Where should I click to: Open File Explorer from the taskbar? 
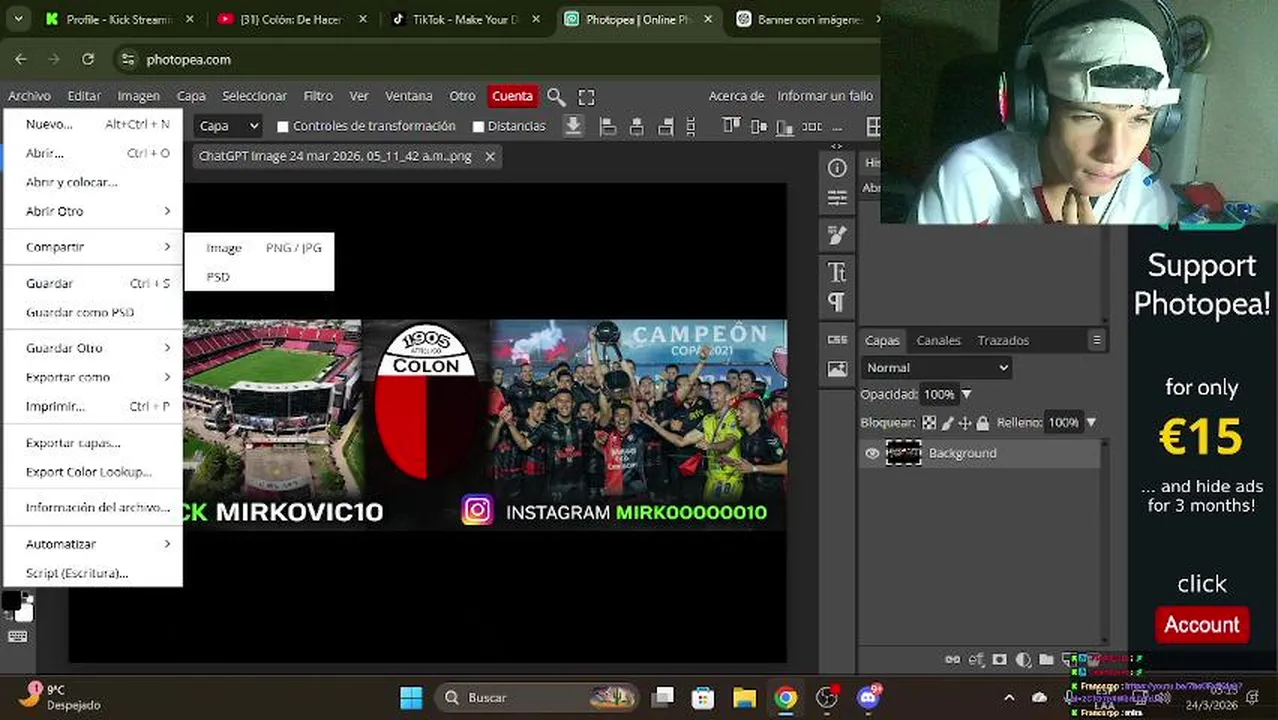click(x=744, y=698)
